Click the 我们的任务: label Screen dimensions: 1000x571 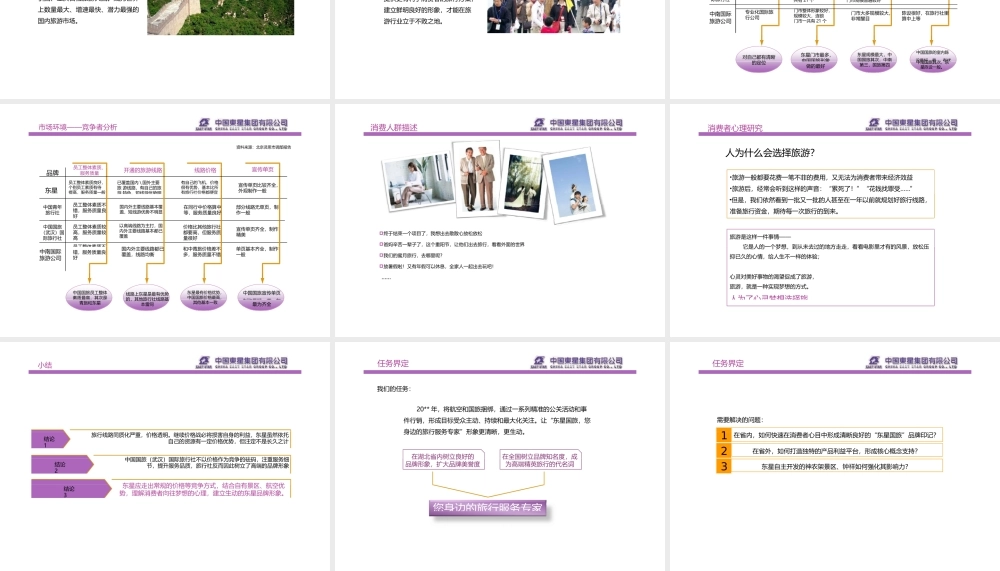394,389
